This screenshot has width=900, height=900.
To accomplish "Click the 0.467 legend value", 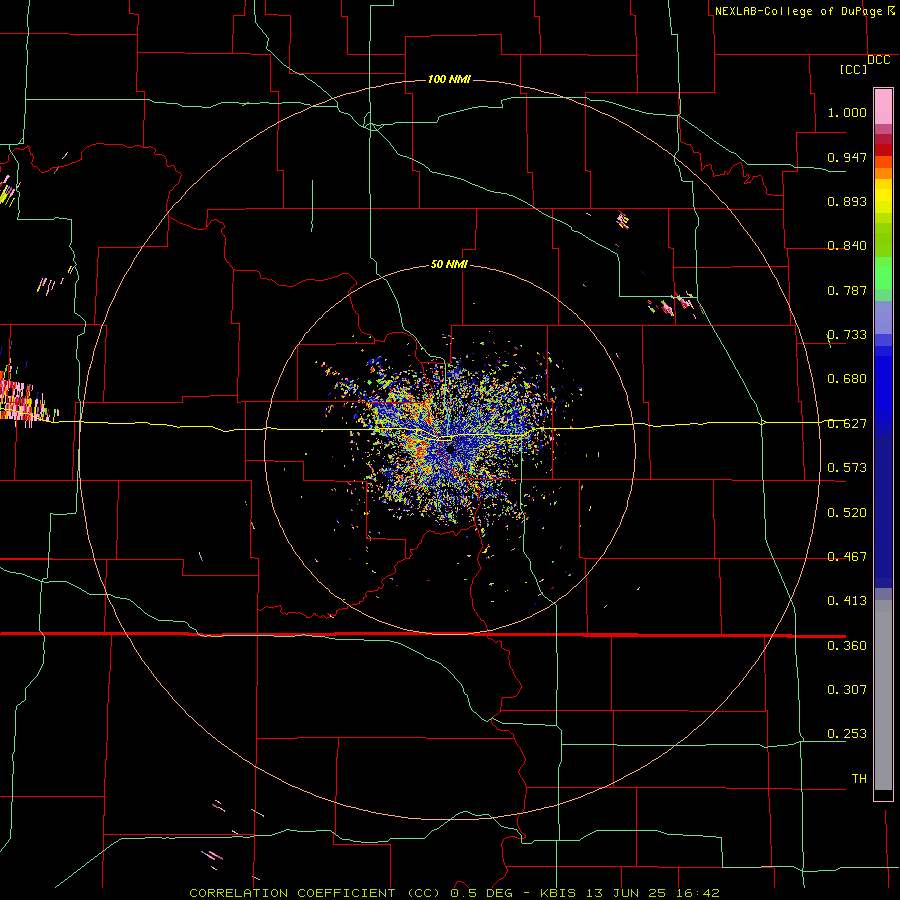I will tap(847, 557).
